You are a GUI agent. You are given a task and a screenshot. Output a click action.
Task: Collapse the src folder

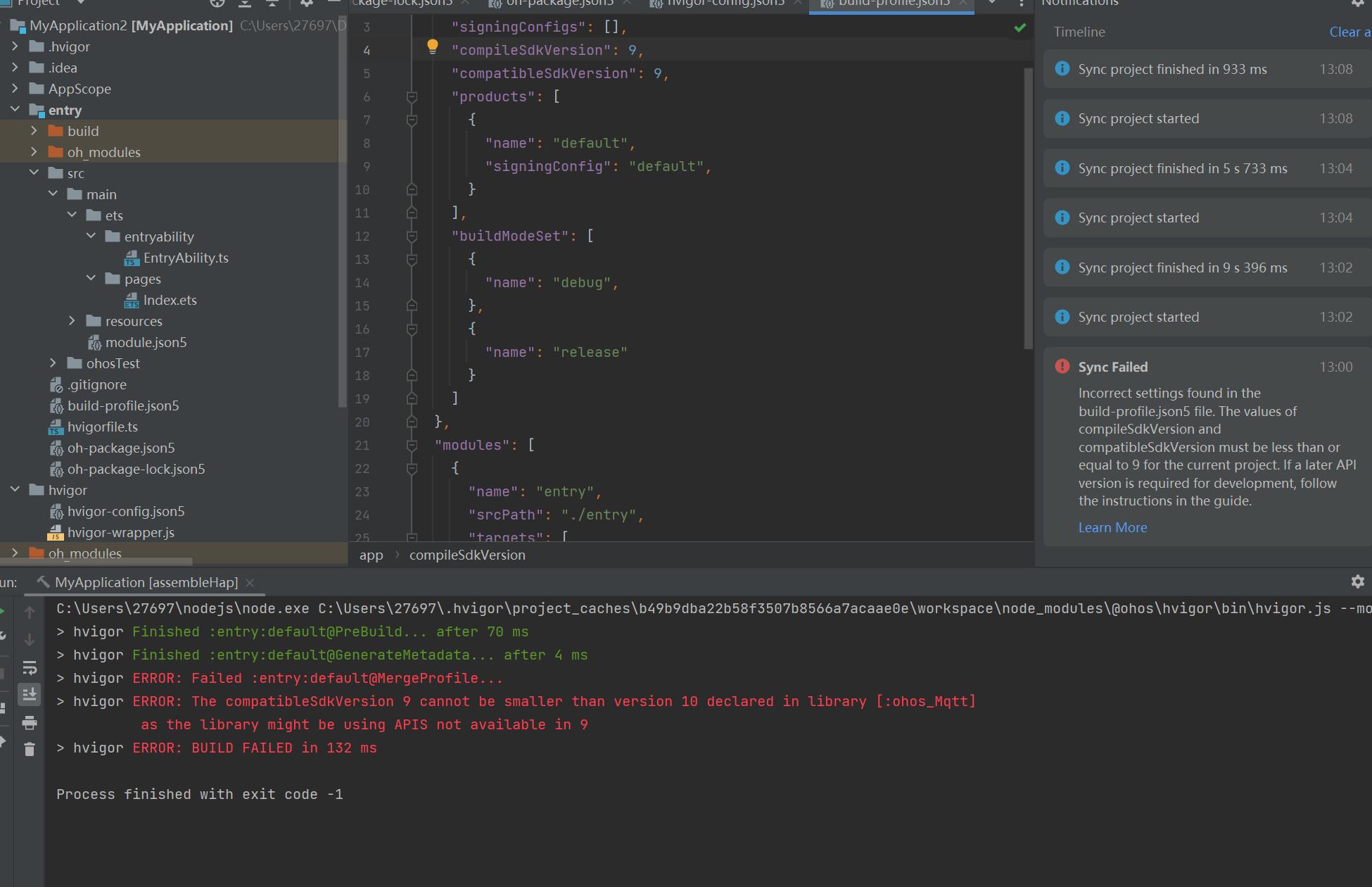(x=34, y=173)
